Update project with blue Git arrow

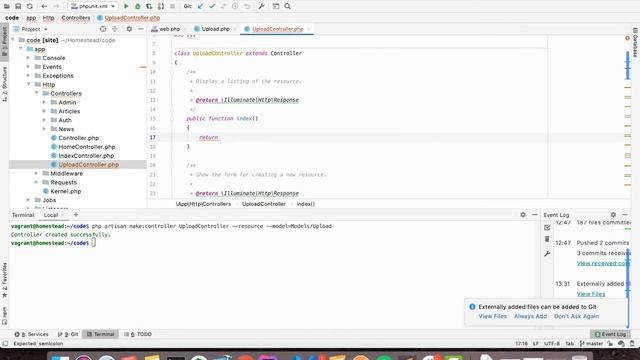click(x=200, y=7)
